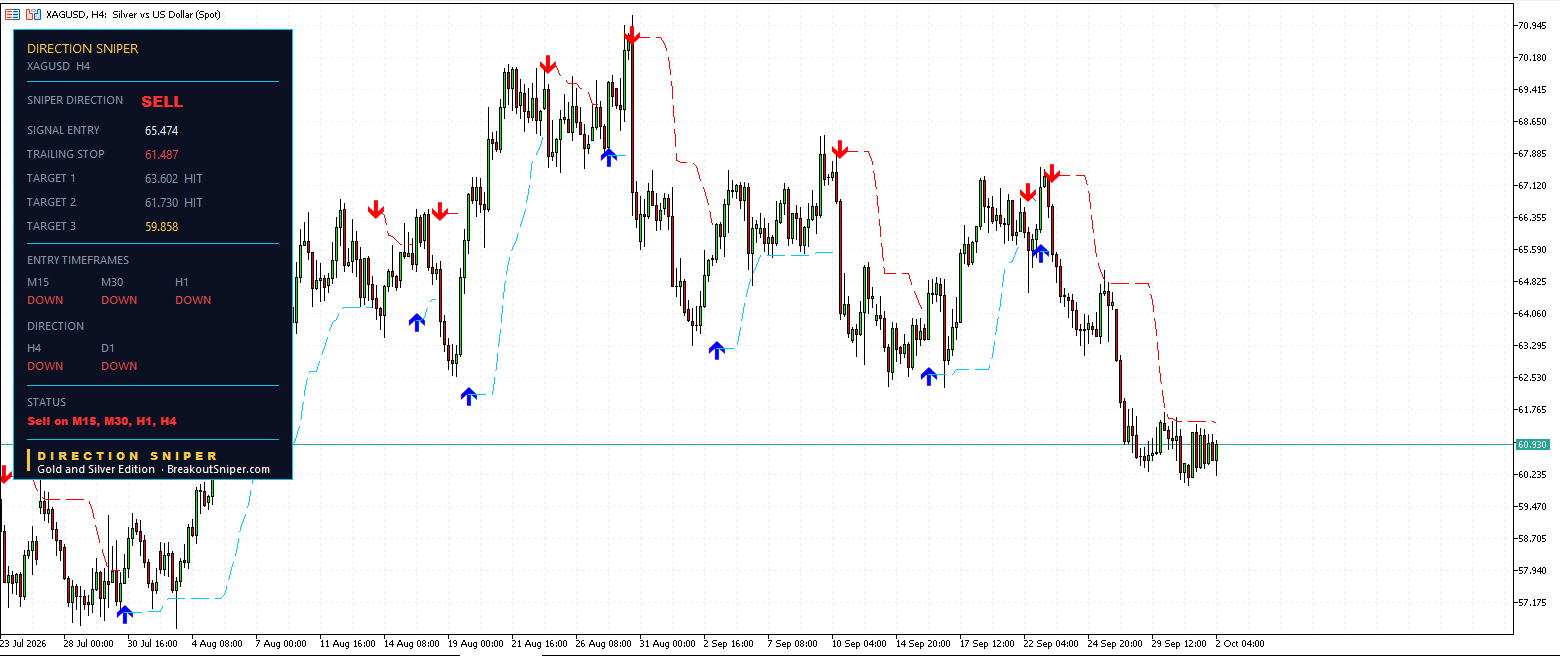Click the 'DIRECTION SNIPER' panel heading at top
The height and width of the screenshot is (656, 1560).
[83, 48]
